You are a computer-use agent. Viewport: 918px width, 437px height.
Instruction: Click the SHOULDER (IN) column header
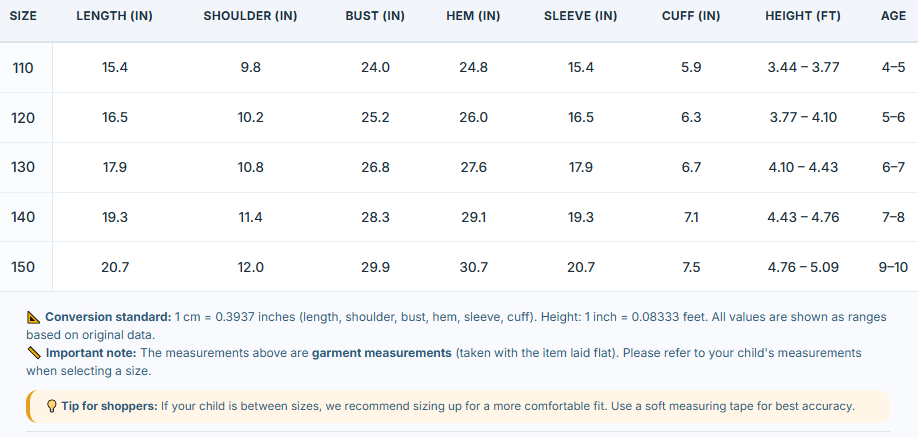pyautogui.click(x=250, y=16)
